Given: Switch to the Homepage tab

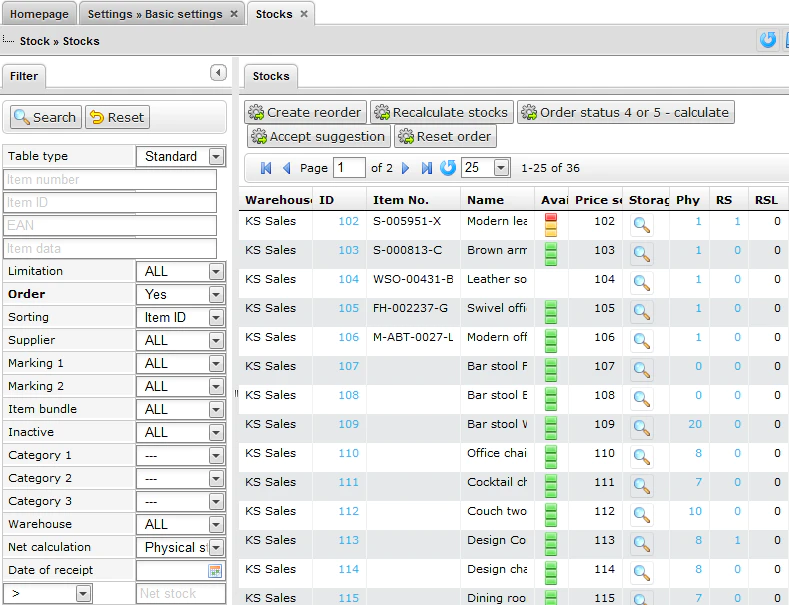Looking at the screenshot, I should (x=39, y=14).
